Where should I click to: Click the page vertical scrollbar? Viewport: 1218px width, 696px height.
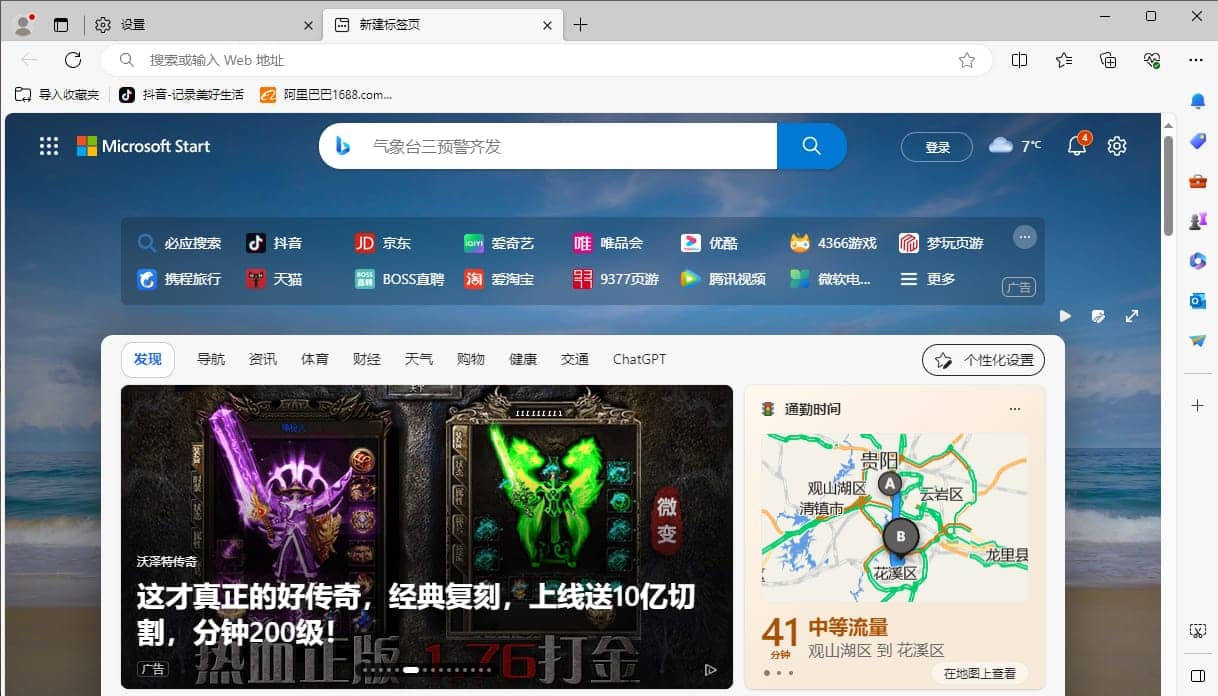(1168, 186)
